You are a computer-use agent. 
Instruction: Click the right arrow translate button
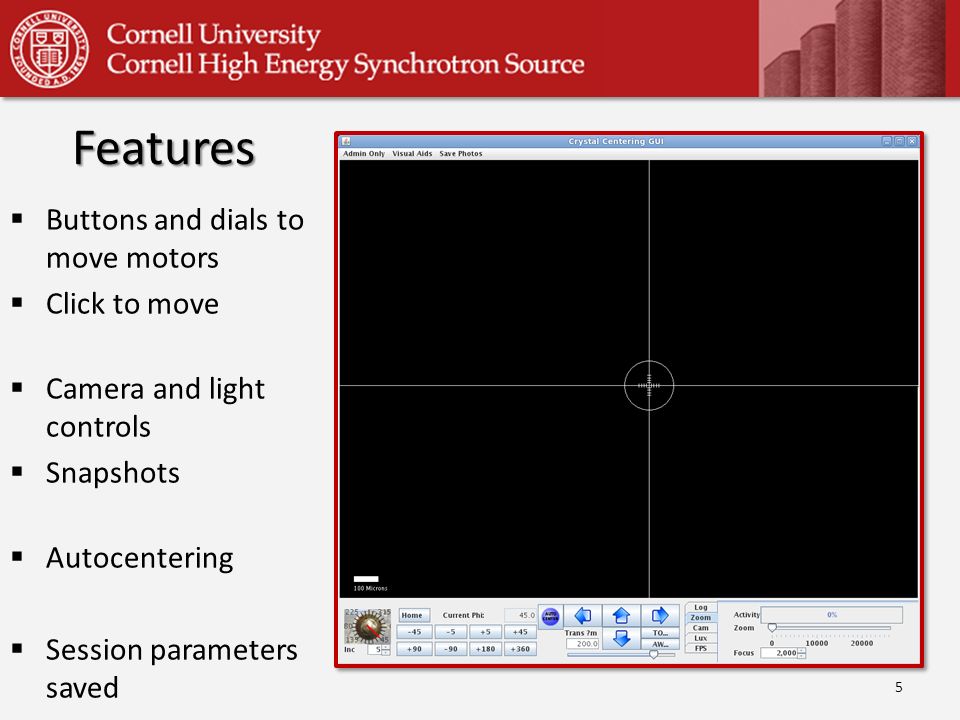coord(659,616)
